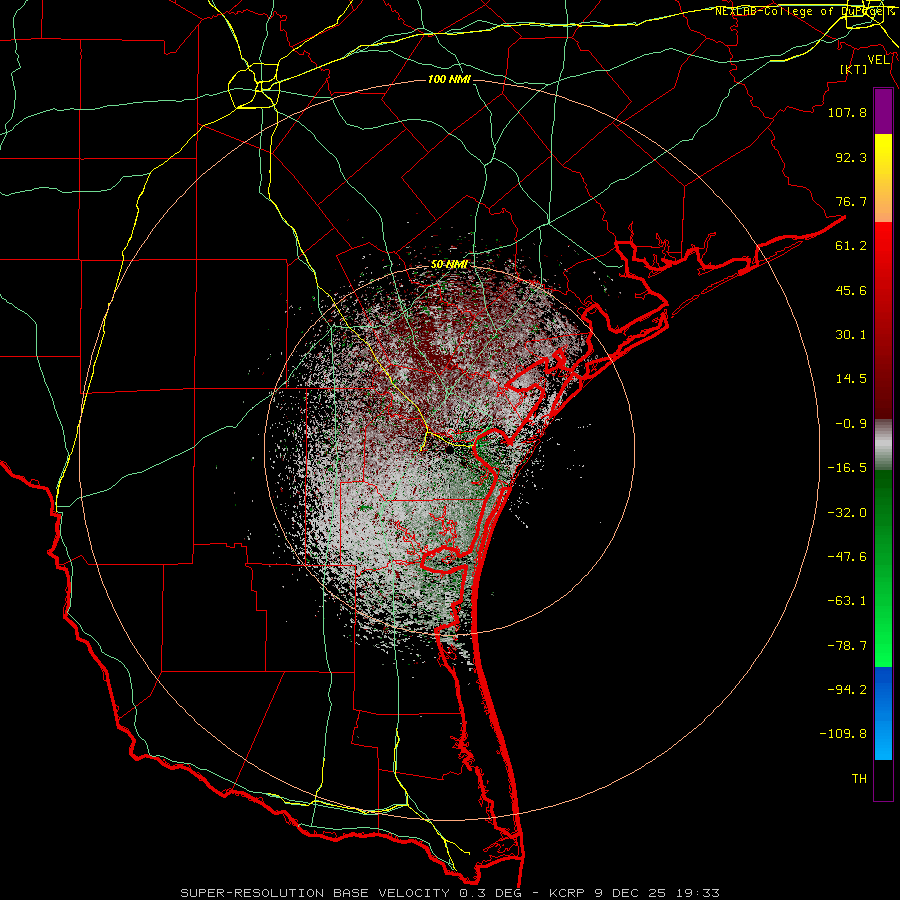This screenshot has height=900, width=900.
Task: Click the 14.5 velocity scale value
Action: [x=851, y=379]
